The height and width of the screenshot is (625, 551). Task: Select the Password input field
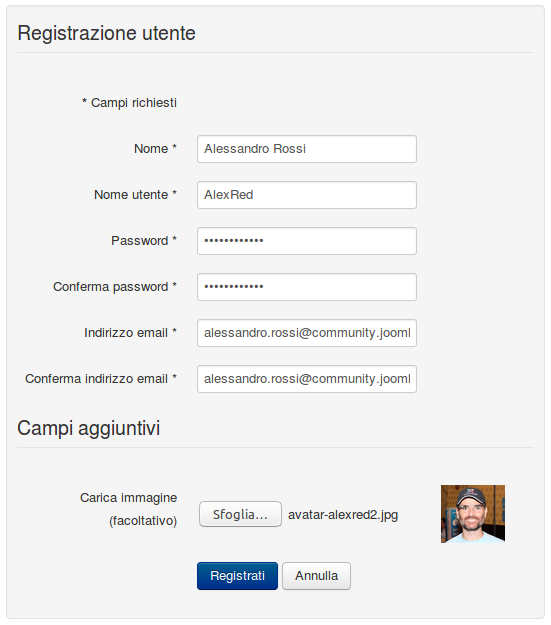pyautogui.click(x=307, y=241)
